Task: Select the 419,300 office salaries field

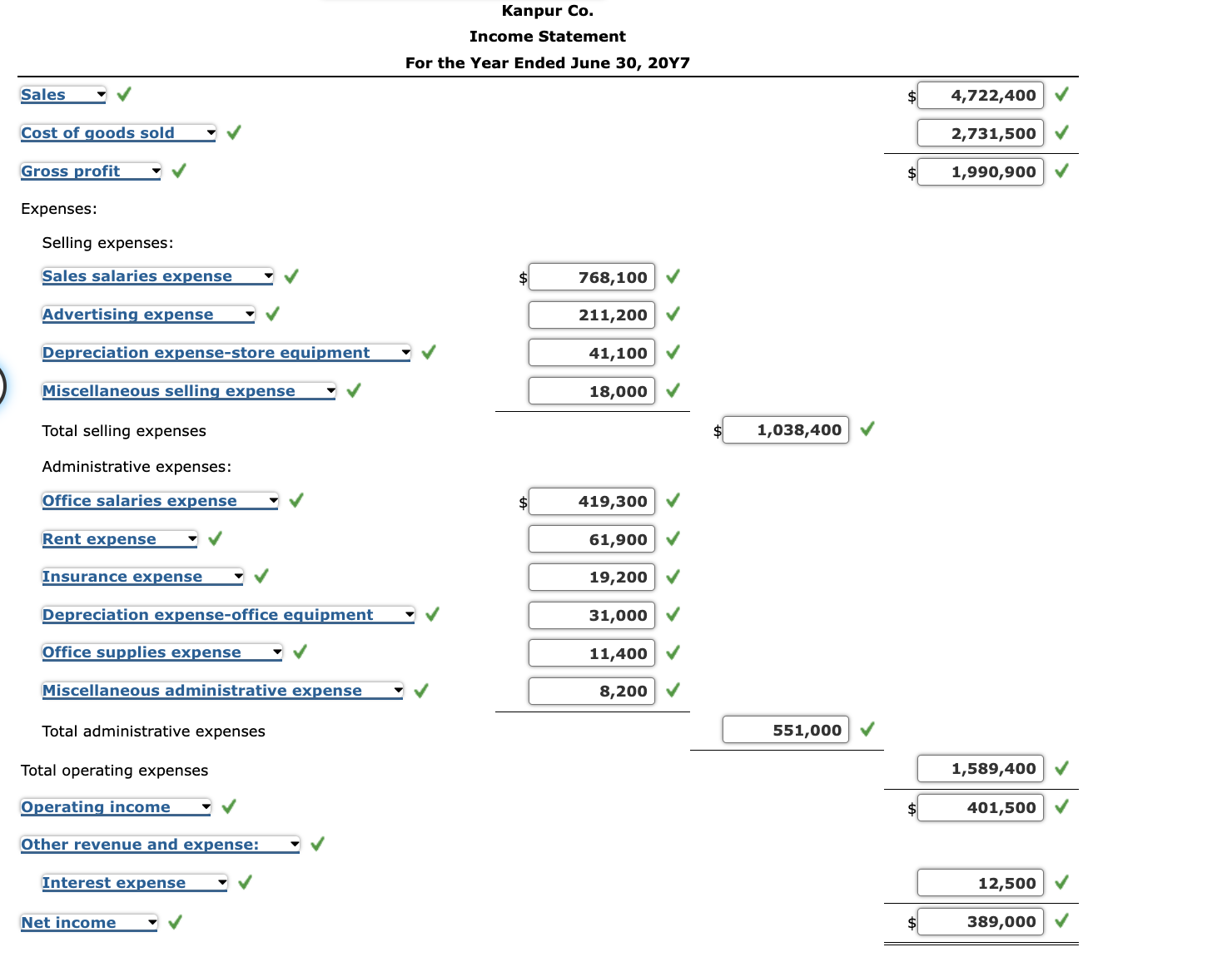Action: click(591, 502)
